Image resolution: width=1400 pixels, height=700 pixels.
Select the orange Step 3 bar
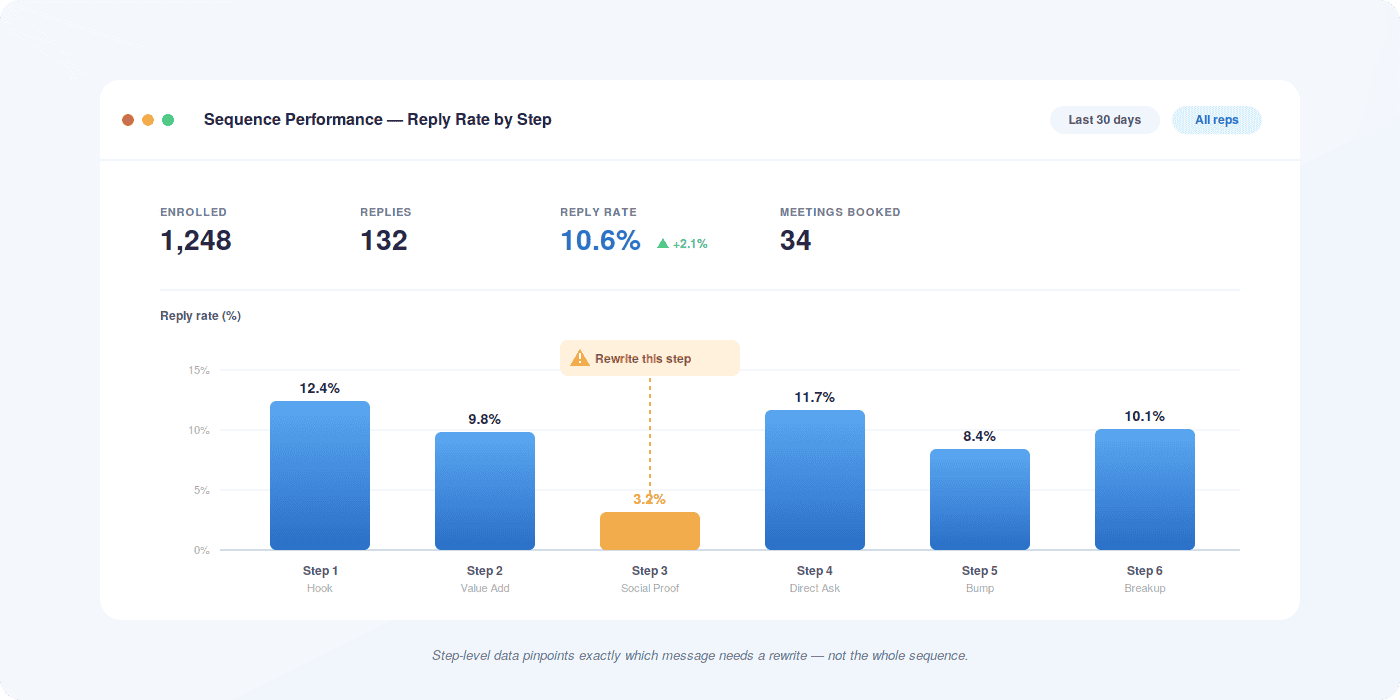pos(650,531)
